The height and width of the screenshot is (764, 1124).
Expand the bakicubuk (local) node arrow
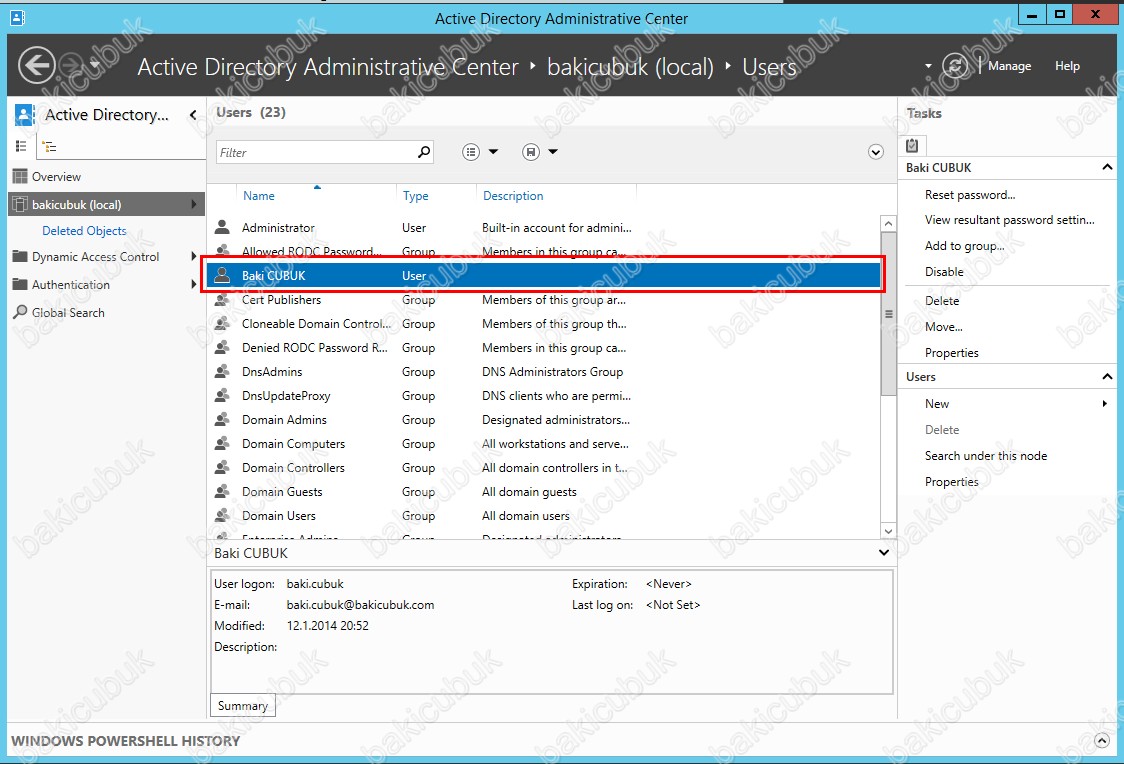coord(194,204)
